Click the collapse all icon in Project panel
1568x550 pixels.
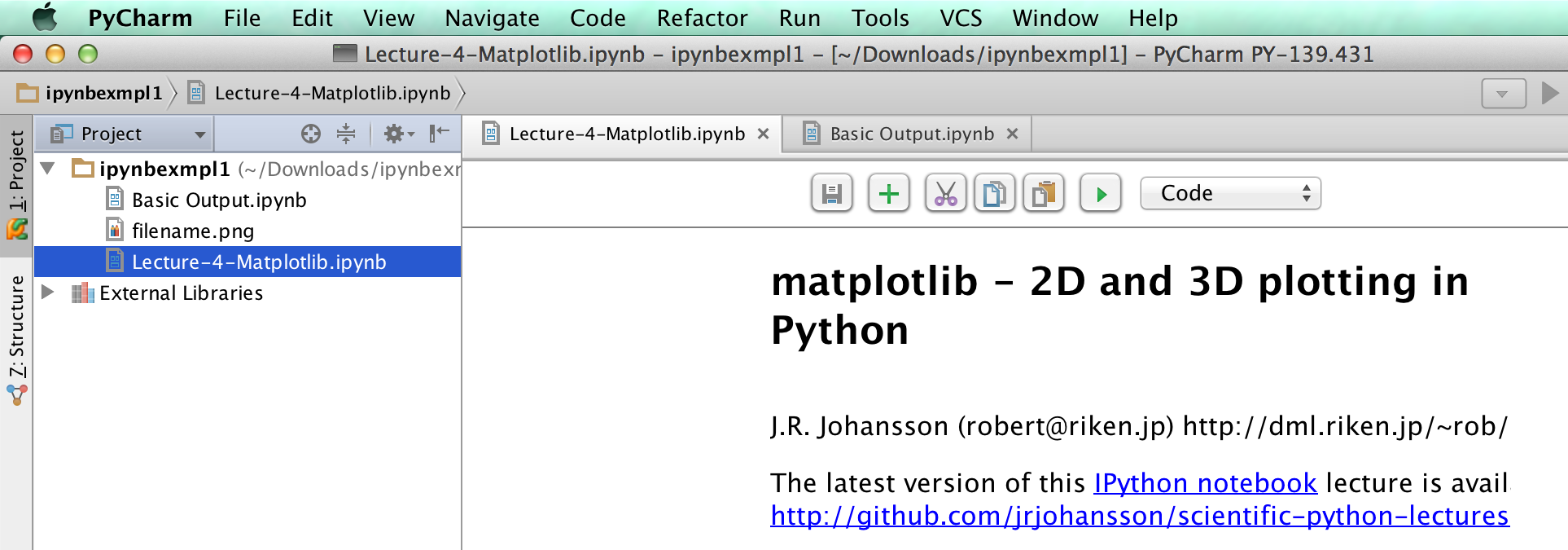[x=346, y=134]
